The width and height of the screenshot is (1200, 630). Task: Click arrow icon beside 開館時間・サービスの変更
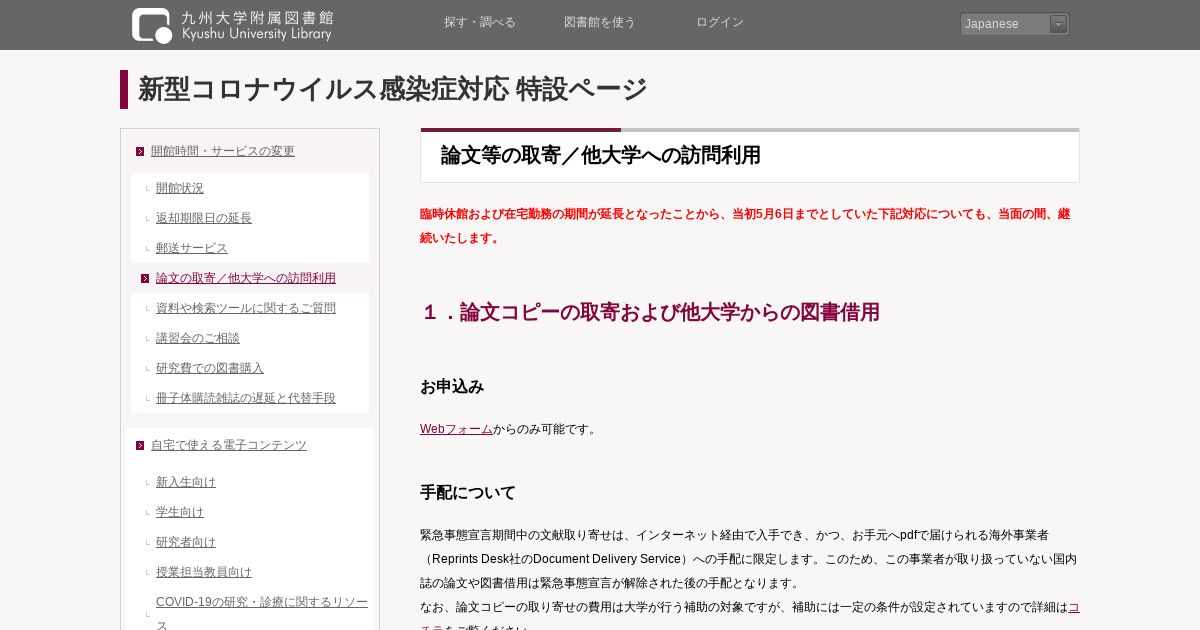pyautogui.click(x=140, y=152)
